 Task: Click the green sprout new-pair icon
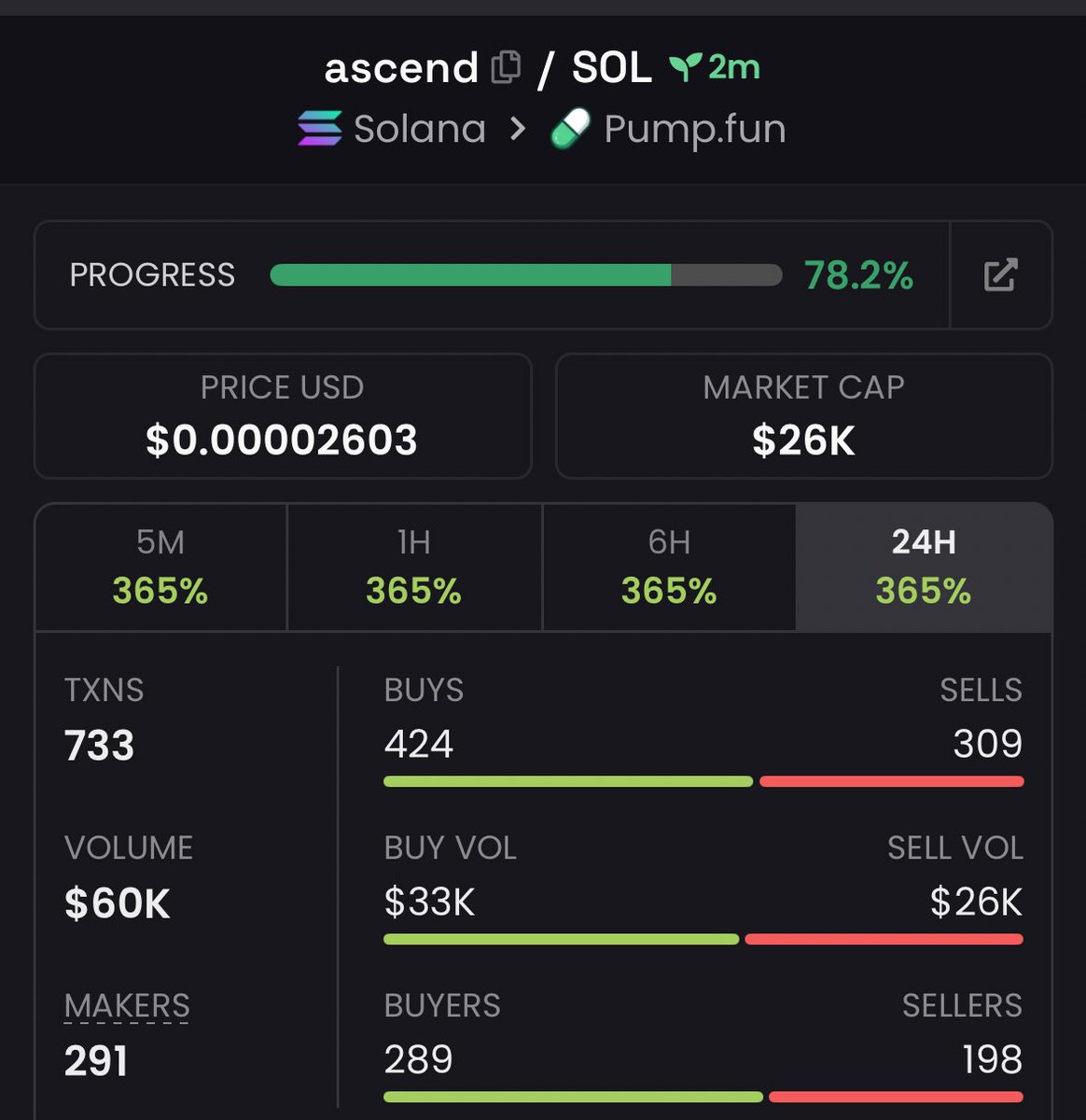click(685, 67)
